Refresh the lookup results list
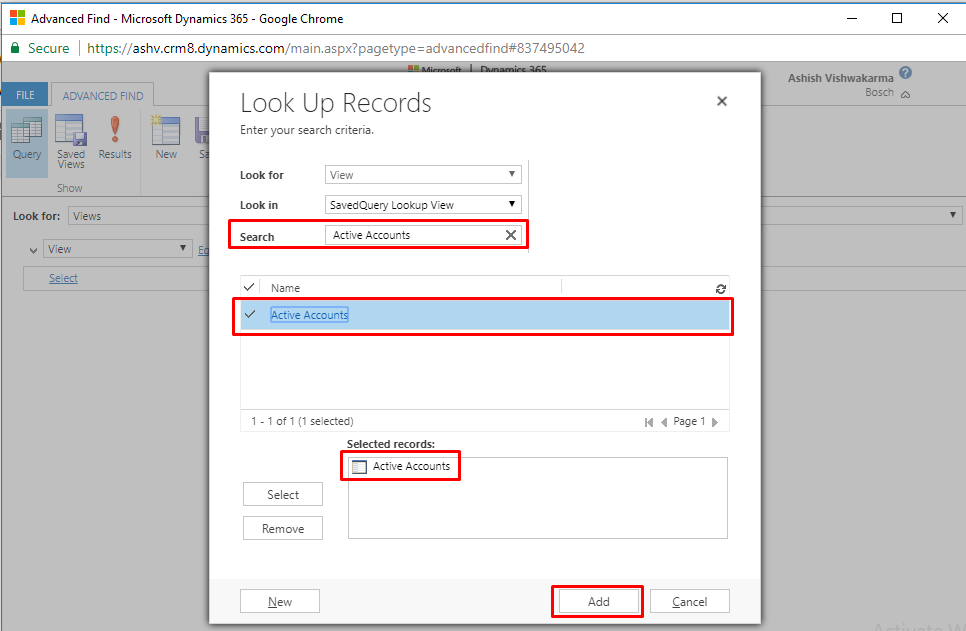This screenshot has width=966, height=631. pyautogui.click(x=720, y=288)
